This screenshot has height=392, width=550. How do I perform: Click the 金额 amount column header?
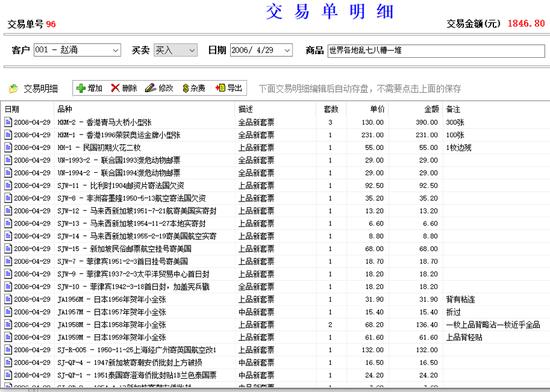point(431,109)
